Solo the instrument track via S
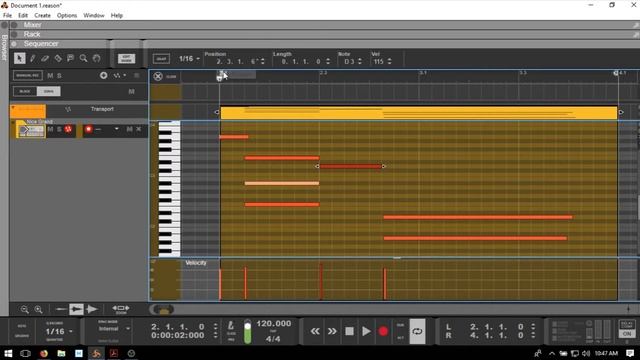Screen dimensions: 640x360 tap(59, 129)
